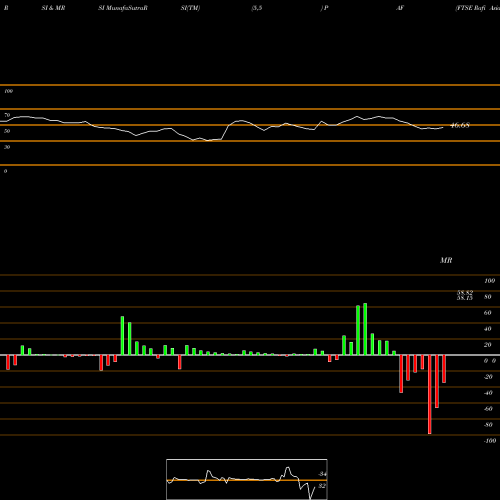
Task: Click the MR panel title label
Action: tap(446, 260)
